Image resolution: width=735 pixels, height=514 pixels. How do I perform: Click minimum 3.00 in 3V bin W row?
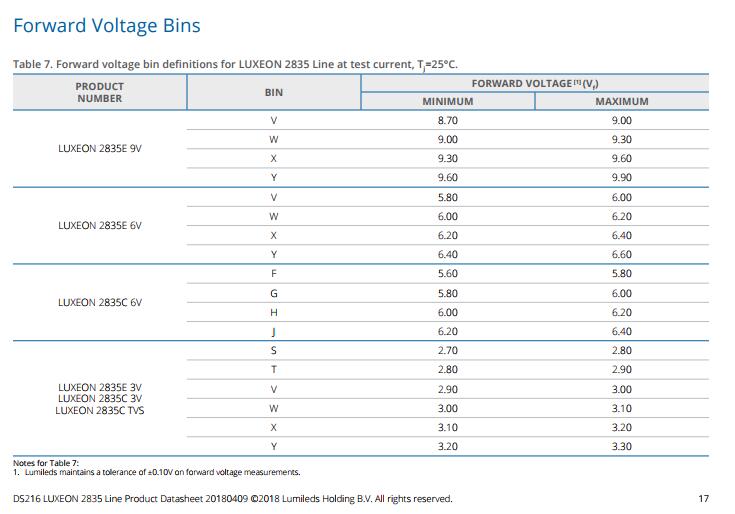[x=448, y=409]
